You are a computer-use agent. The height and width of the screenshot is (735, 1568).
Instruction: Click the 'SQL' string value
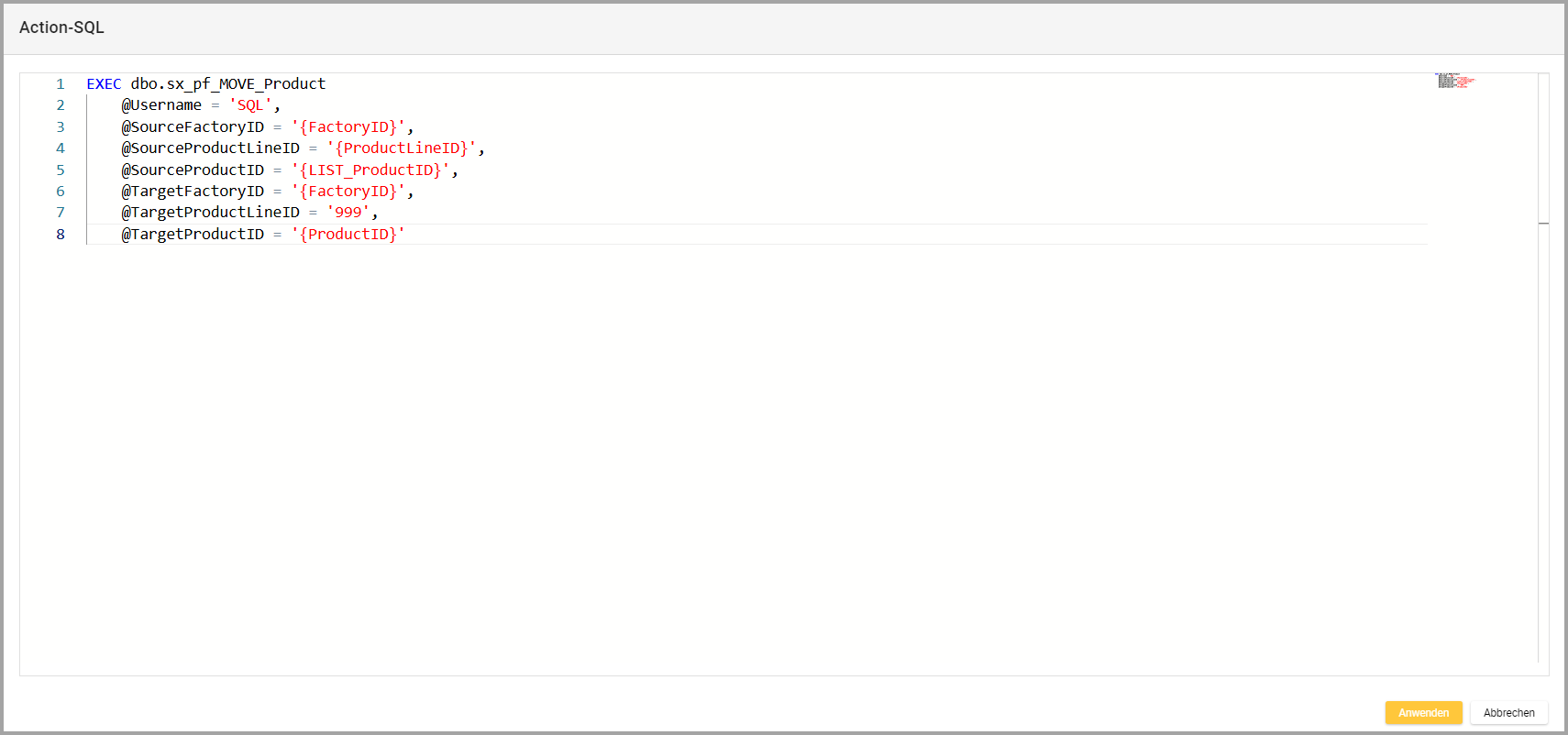250,105
